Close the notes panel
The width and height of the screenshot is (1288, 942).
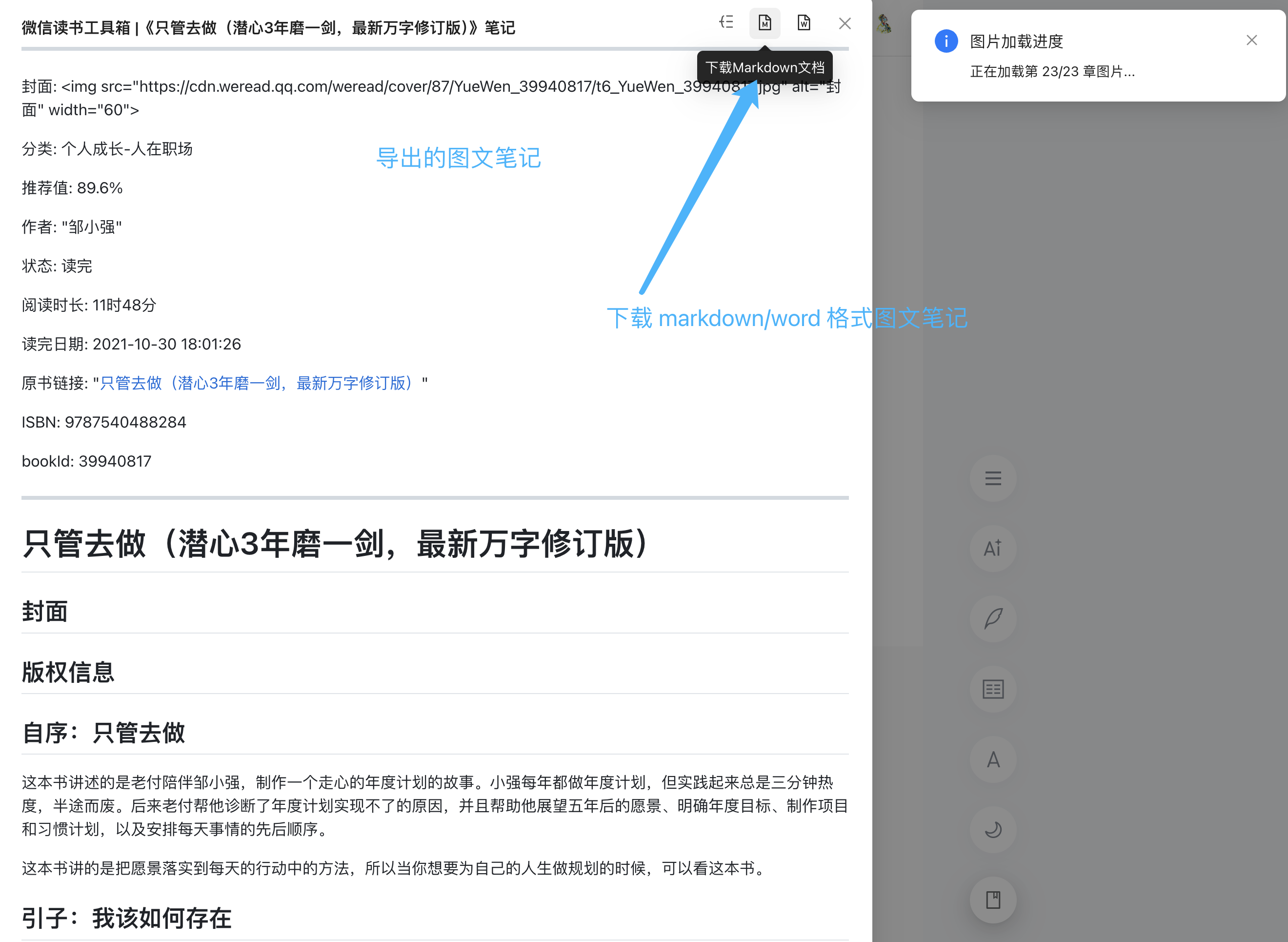pyautogui.click(x=845, y=23)
